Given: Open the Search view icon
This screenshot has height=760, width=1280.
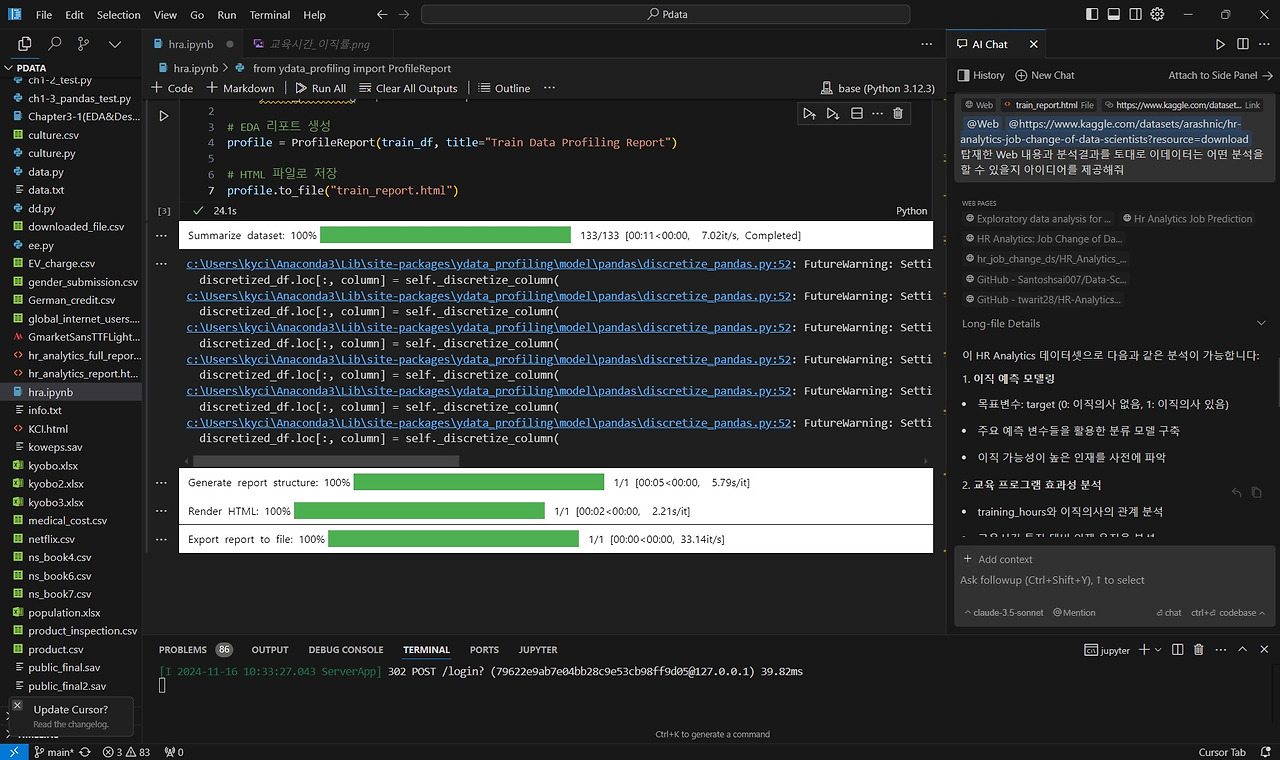Looking at the screenshot, I should pyautogui.click(x=55, y=44).
